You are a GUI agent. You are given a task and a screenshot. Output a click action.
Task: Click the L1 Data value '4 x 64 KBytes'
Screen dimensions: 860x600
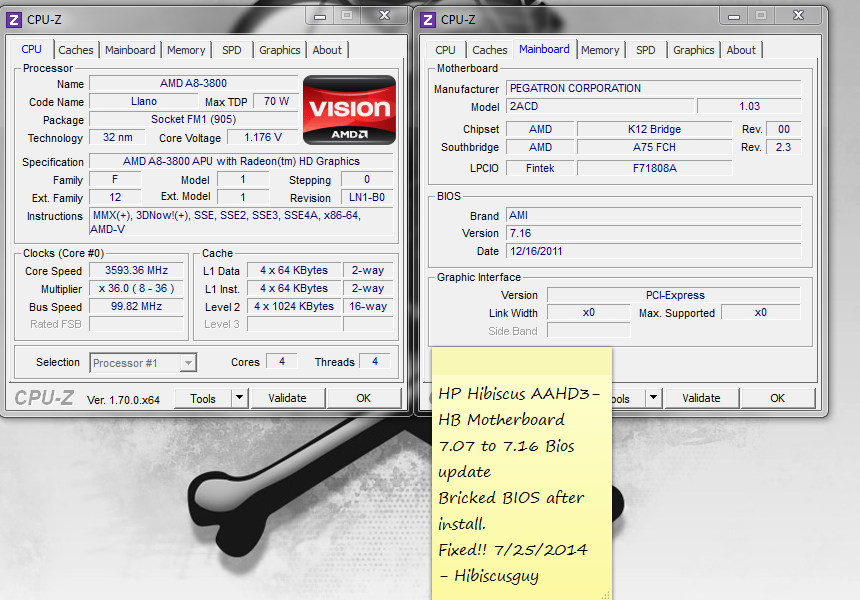click(294, 270)
